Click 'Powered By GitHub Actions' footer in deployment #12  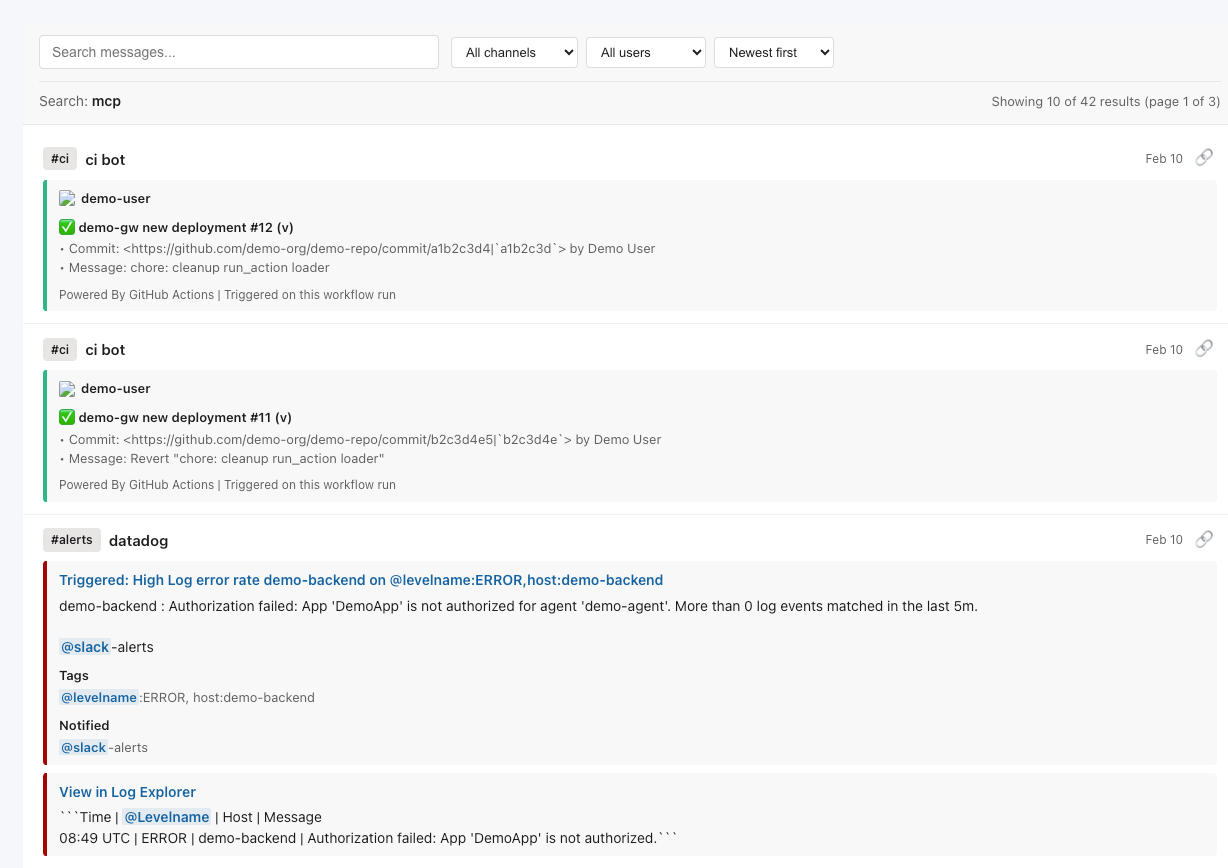tap(227, 294)
